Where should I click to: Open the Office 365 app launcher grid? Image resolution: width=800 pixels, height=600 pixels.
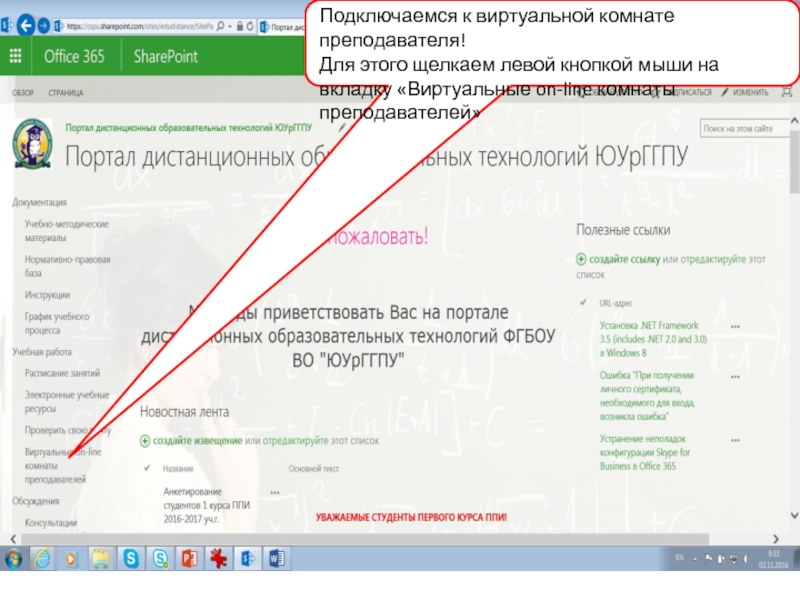tap(16, 57)
